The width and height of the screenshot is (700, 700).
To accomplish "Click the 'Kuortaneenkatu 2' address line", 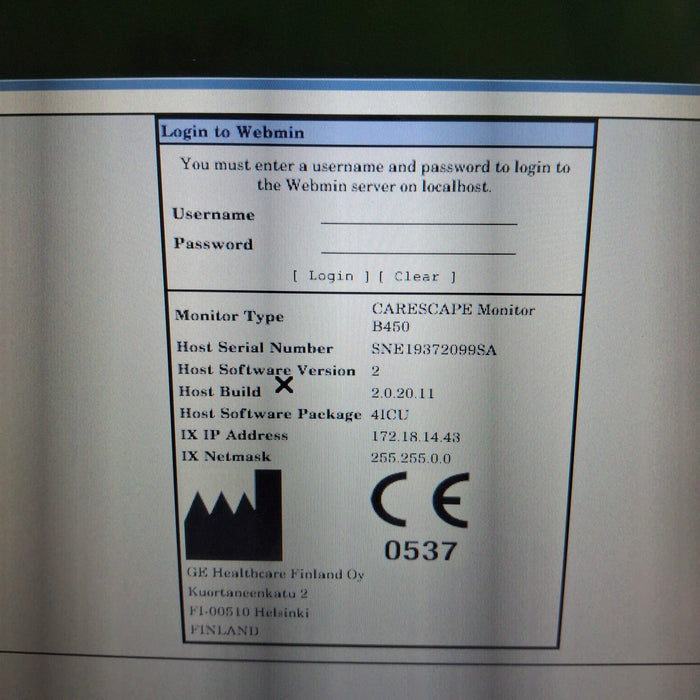I will click(248, 593).
